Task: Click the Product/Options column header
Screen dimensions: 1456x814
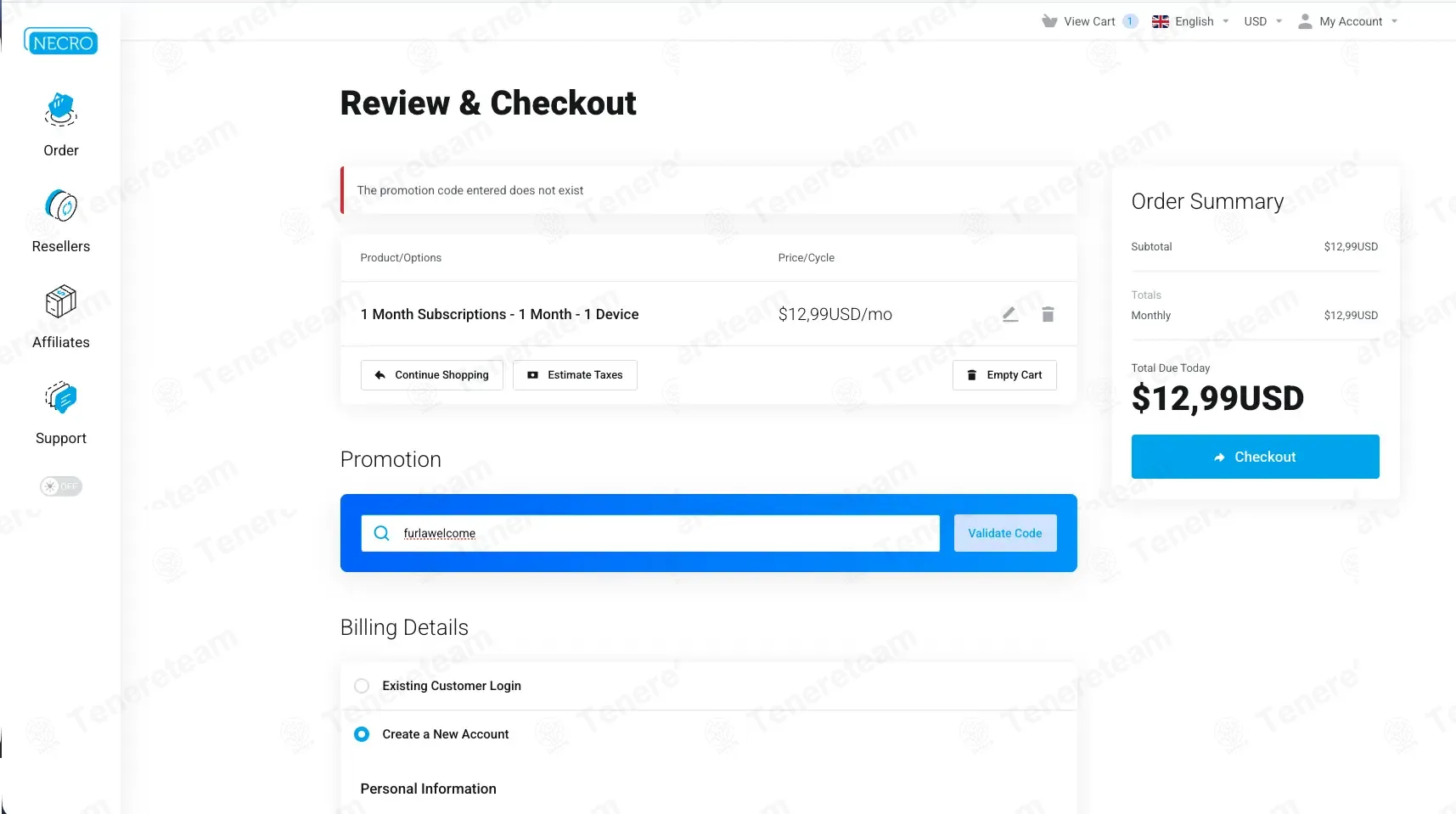Action: pos(401,258)
